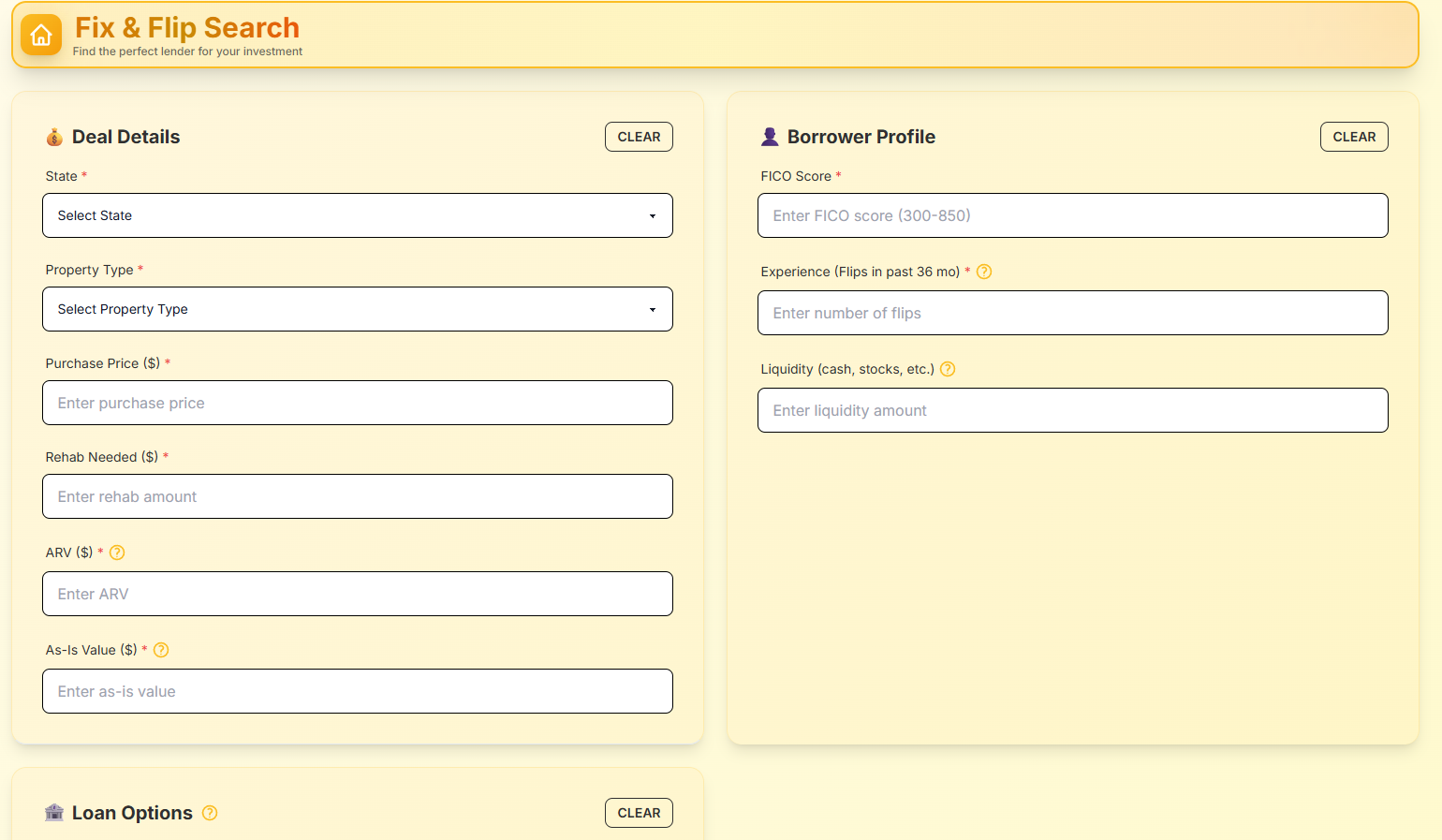Focus the as-is value input field
Viewport: 1442px width, 840px height.
tap(358, 691)
